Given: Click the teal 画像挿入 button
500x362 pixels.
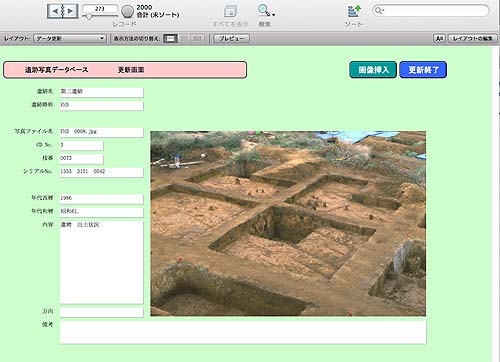Looking at the screenshot, I should 373,70.
